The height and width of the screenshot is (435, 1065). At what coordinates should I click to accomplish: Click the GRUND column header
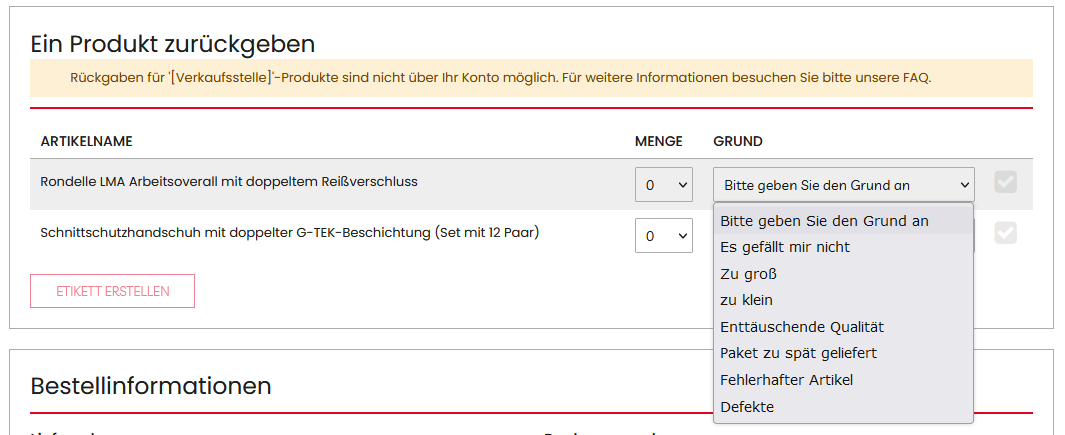click(738, 141)
